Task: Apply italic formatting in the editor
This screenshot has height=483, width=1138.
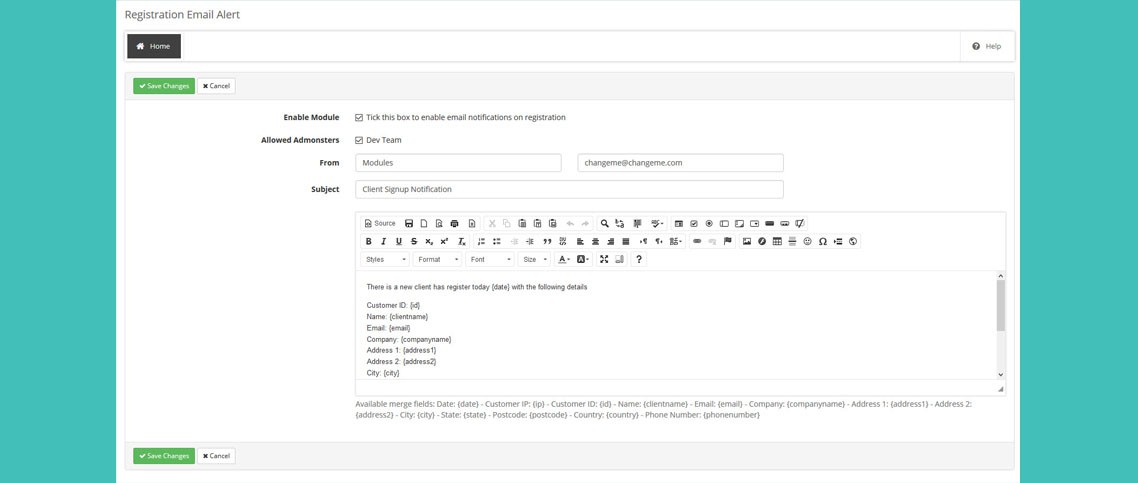Action: pos(383,241)
